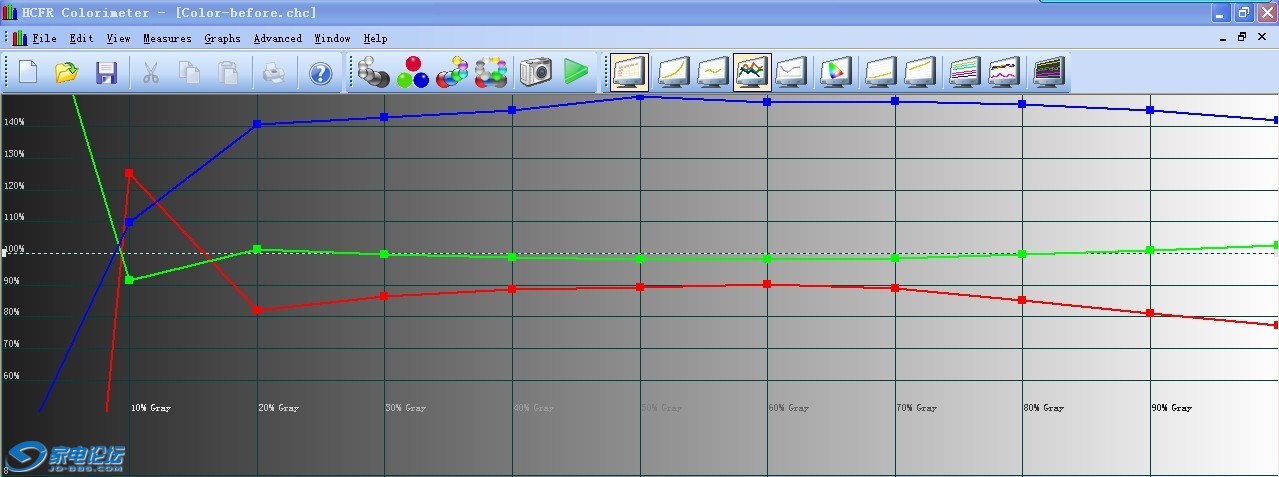Select red data point at 90% Gray
The width and height of the screenshot is (1279, 477).
(1150, 313)
